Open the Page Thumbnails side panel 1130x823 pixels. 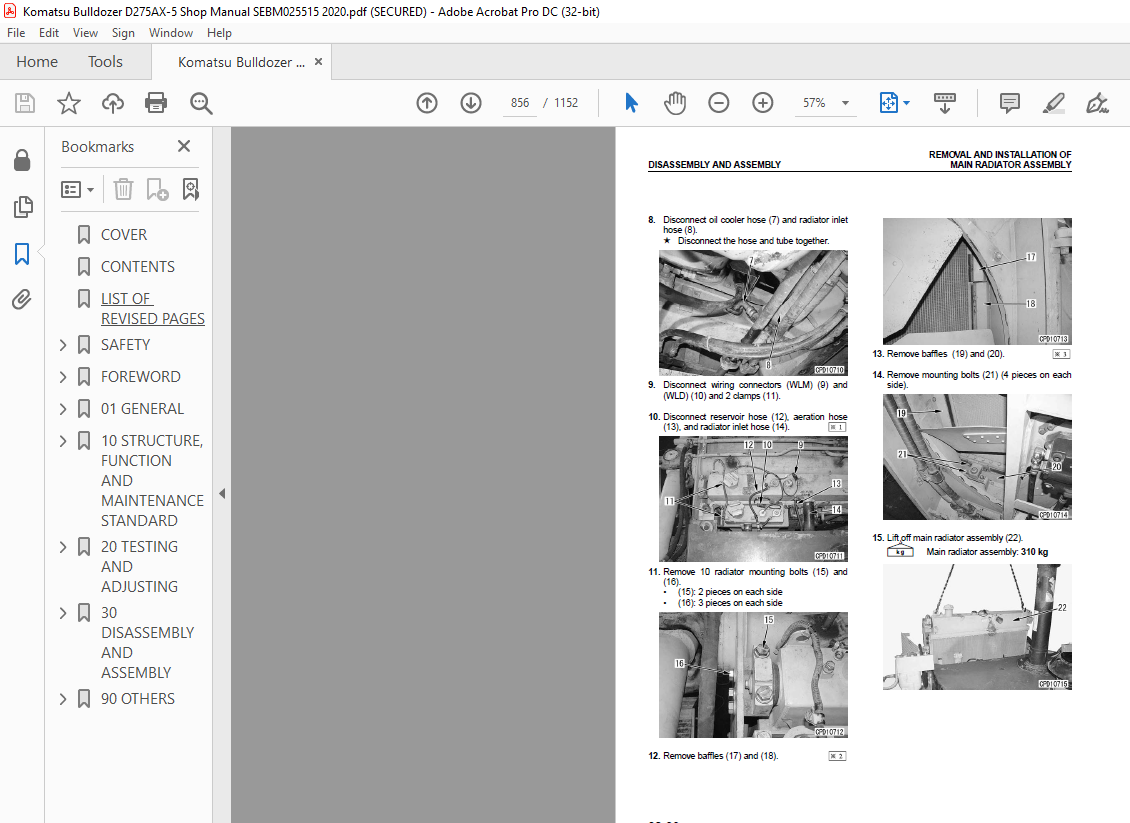coord(22,207)
